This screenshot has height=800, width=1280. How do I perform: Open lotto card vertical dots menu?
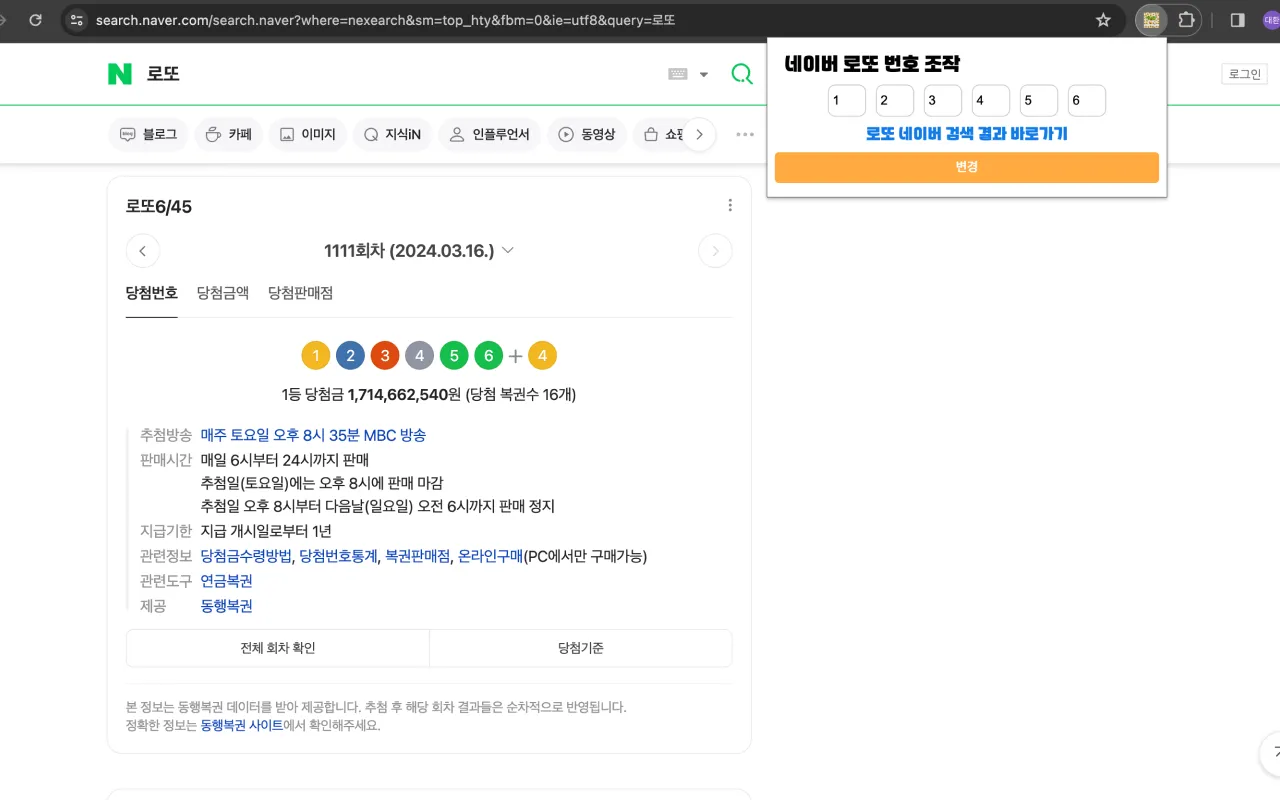coord(730,205)
